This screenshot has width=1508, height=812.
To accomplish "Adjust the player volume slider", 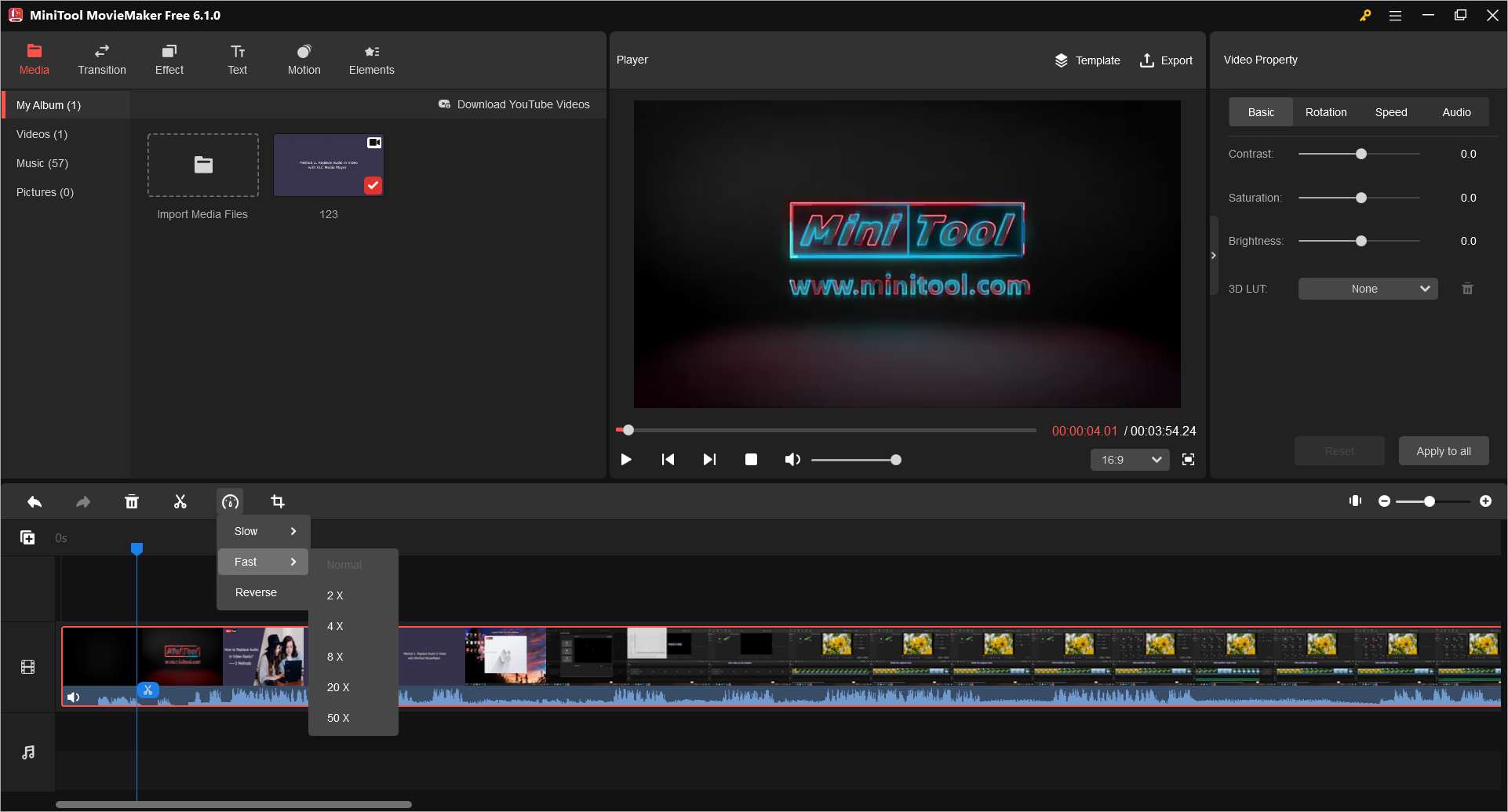I will (x=856, y=460).
